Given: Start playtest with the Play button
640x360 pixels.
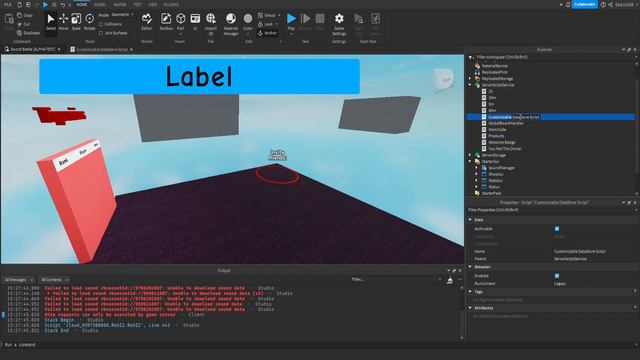Looking at the screenshot, I should (291, 22).
